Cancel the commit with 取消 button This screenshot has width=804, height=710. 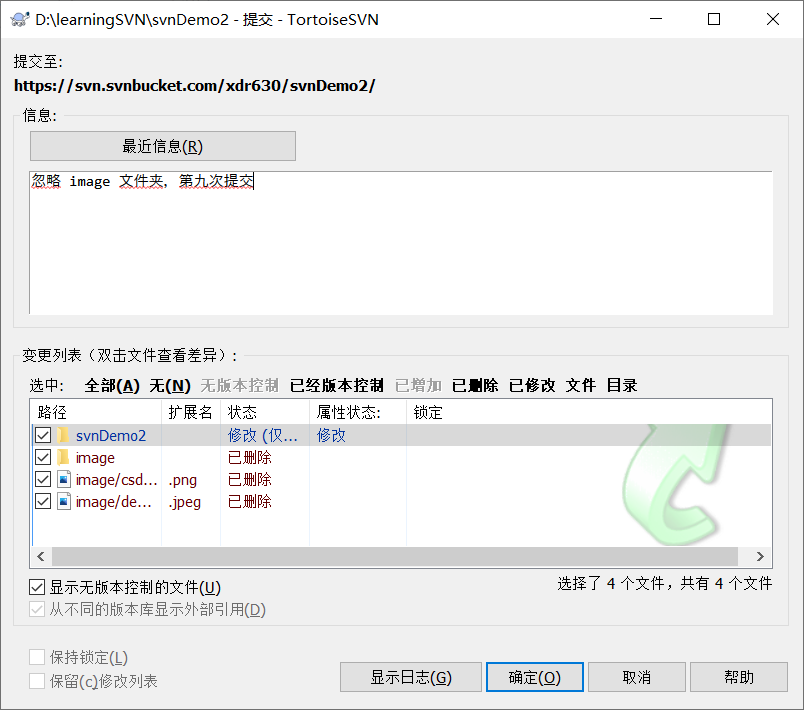[636, 677]
